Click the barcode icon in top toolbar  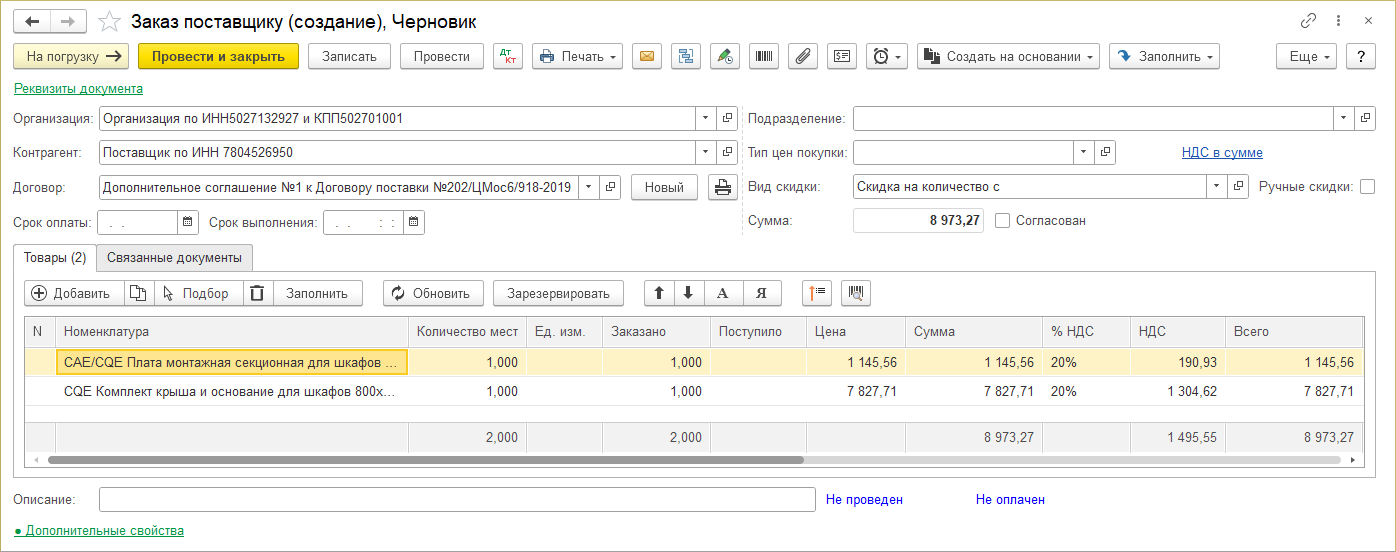click(763, 57)
